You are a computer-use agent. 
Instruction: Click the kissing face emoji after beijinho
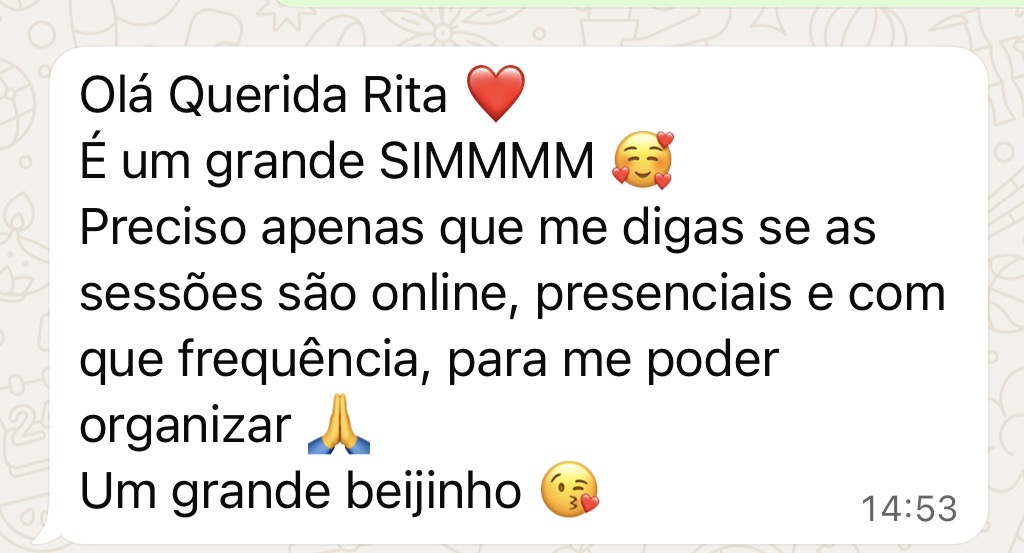[569, 489]
